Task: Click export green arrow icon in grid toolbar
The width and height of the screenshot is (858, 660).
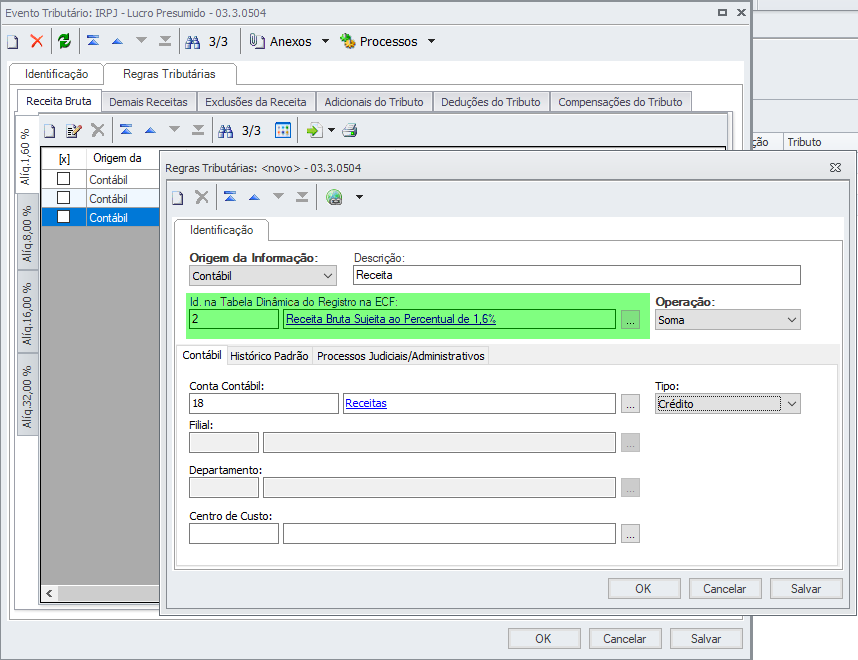Action: (x=314, y=130)
